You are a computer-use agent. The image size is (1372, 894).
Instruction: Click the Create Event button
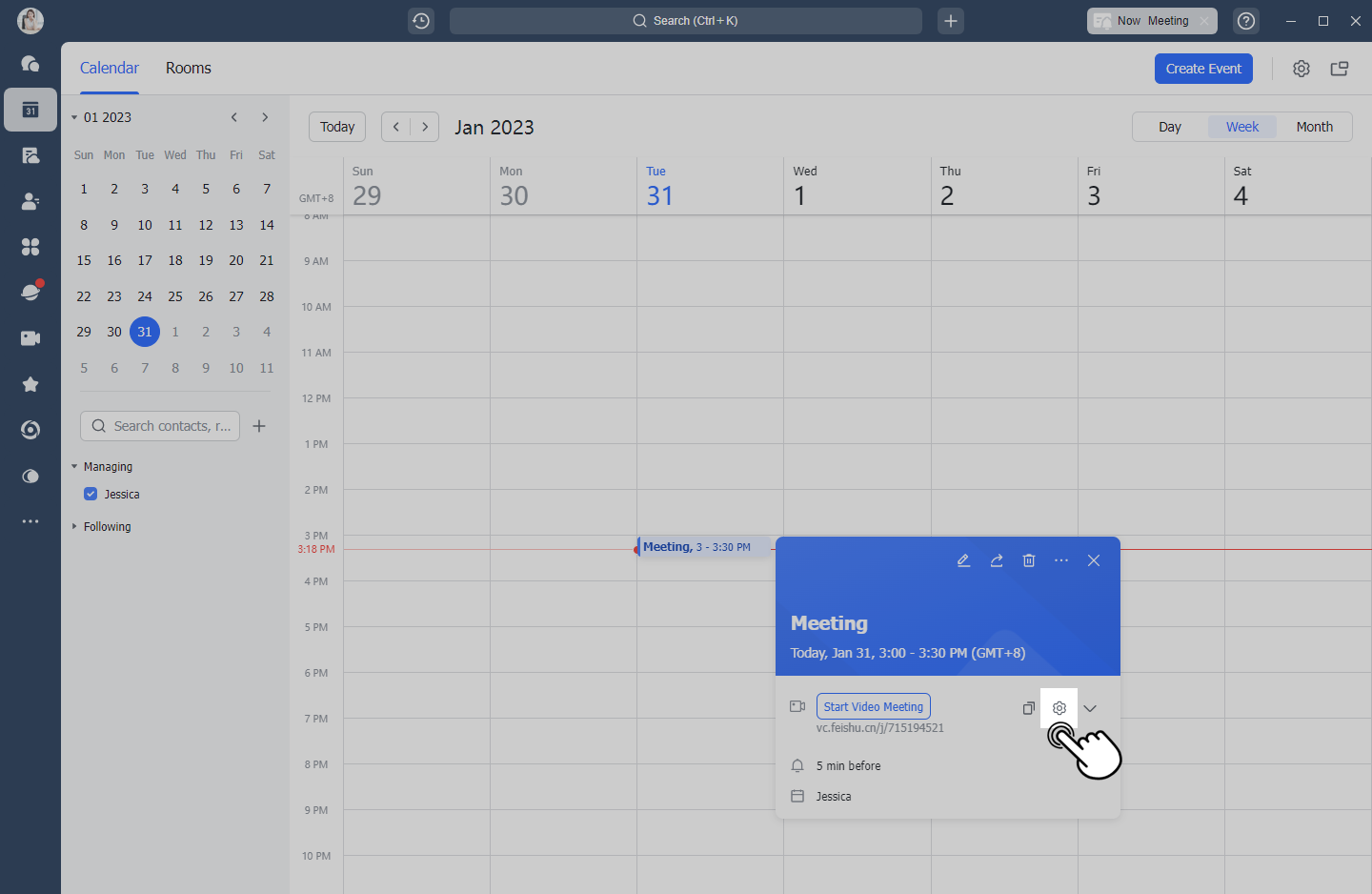[x=1203, y=68]
